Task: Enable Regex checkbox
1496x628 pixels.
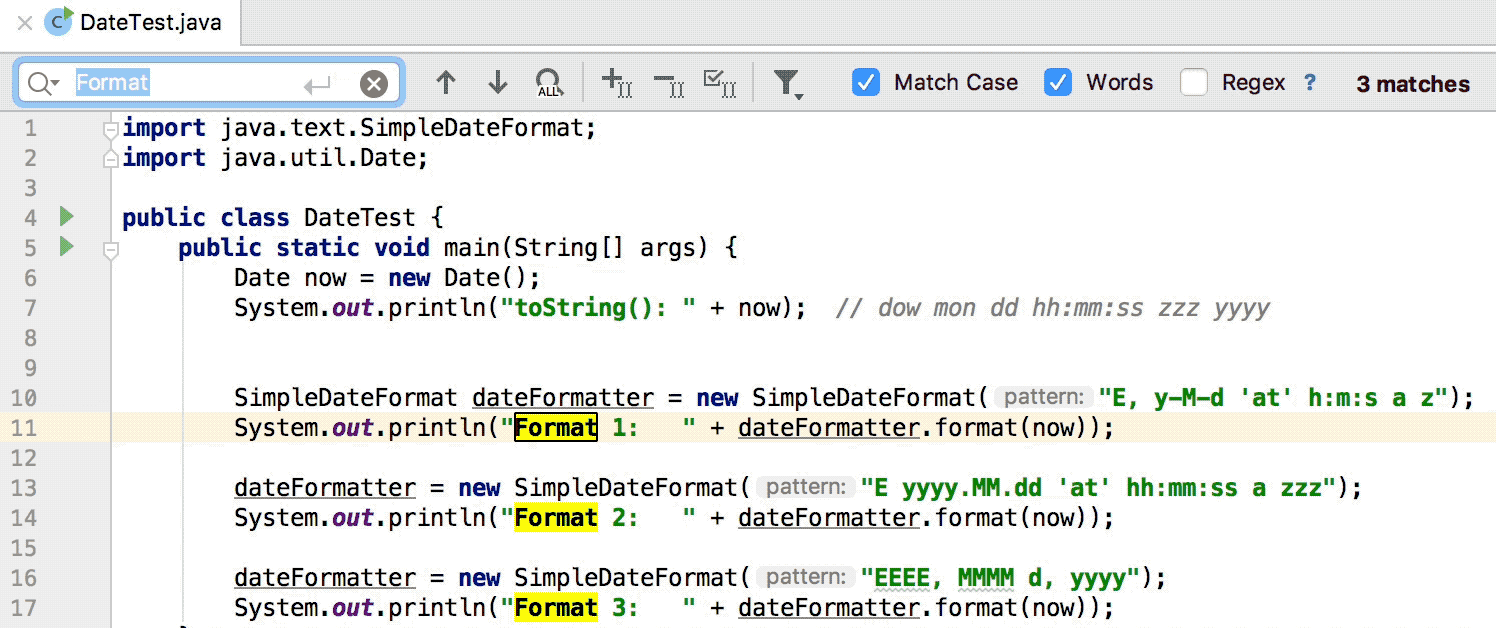Action: [1194, 83]
